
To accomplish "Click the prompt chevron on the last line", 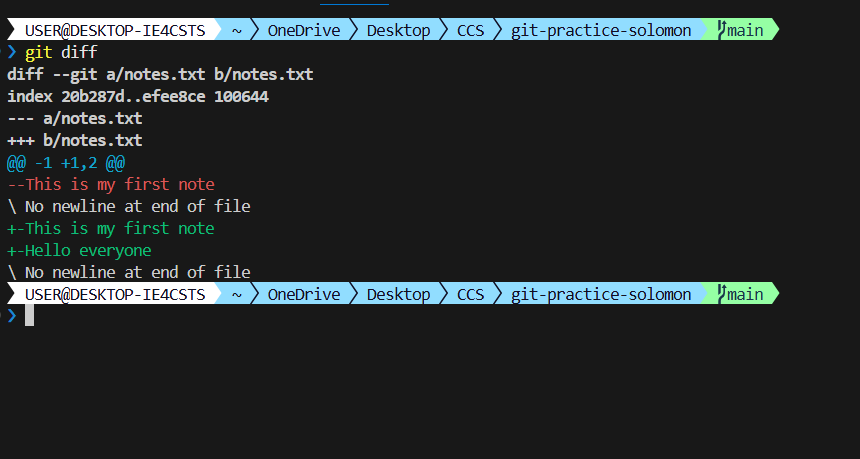I will click(x=12, y=316).
